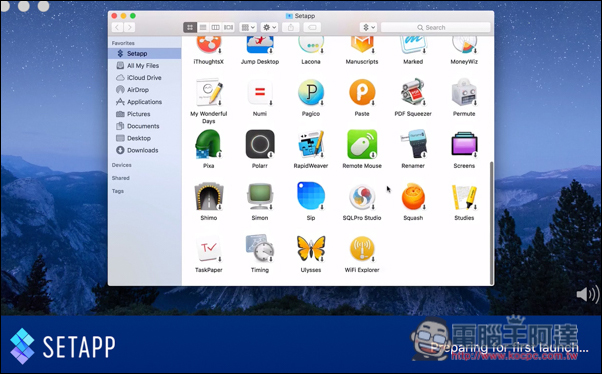
Task: Click the Finder vertical scrollbar
Action: pos(491,223)
